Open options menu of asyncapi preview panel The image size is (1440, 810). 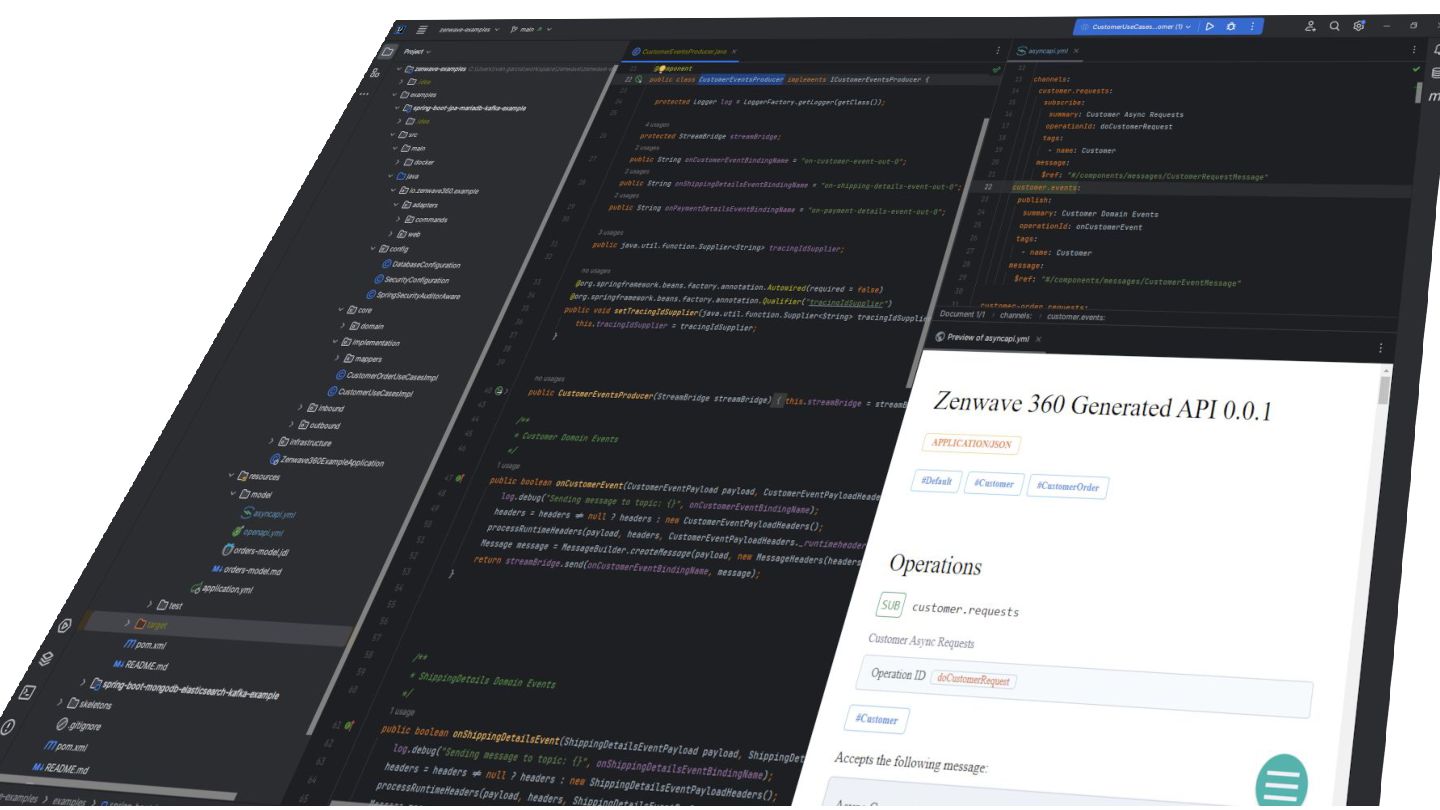(1381, 348)
